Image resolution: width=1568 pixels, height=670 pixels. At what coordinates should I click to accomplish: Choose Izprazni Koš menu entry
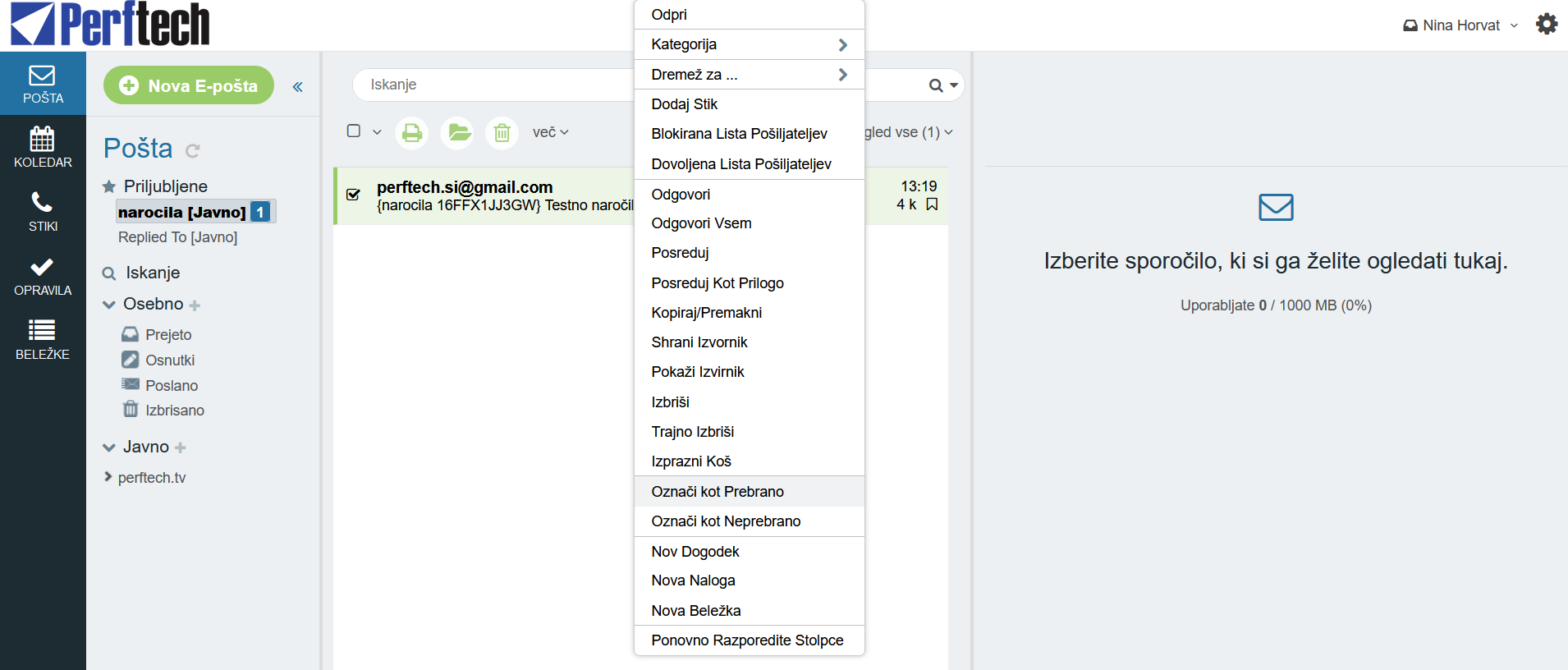[x=750, y=461]
